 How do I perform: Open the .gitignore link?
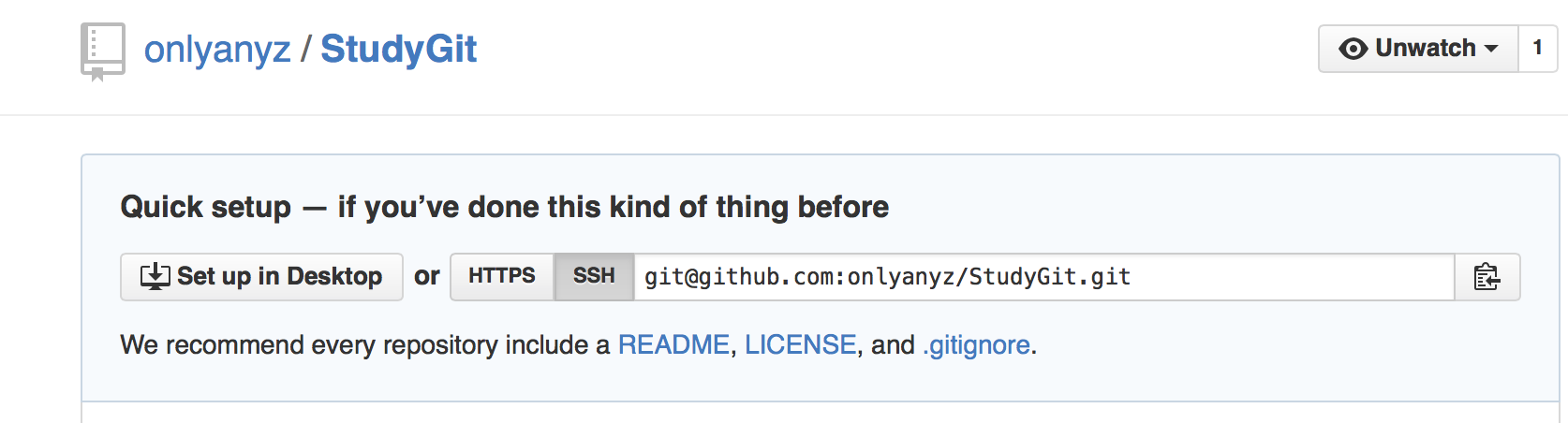[x=976, y=345]
